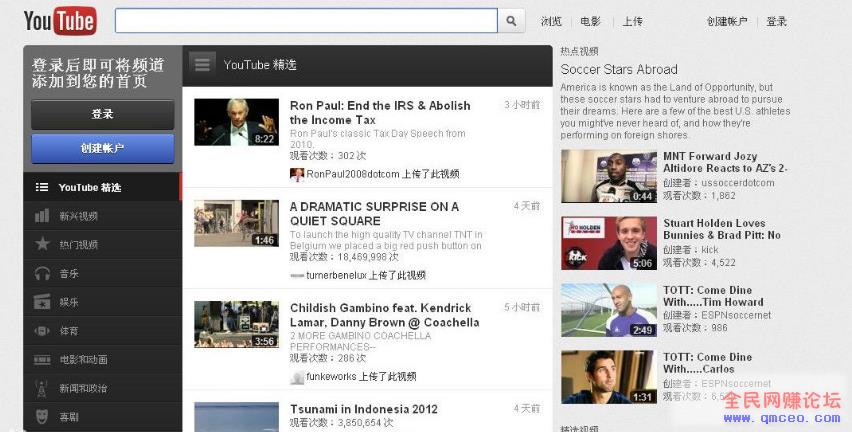Open the 浏览 top navigation link
The height and width of the screenshot is (432, 852).
551,21
